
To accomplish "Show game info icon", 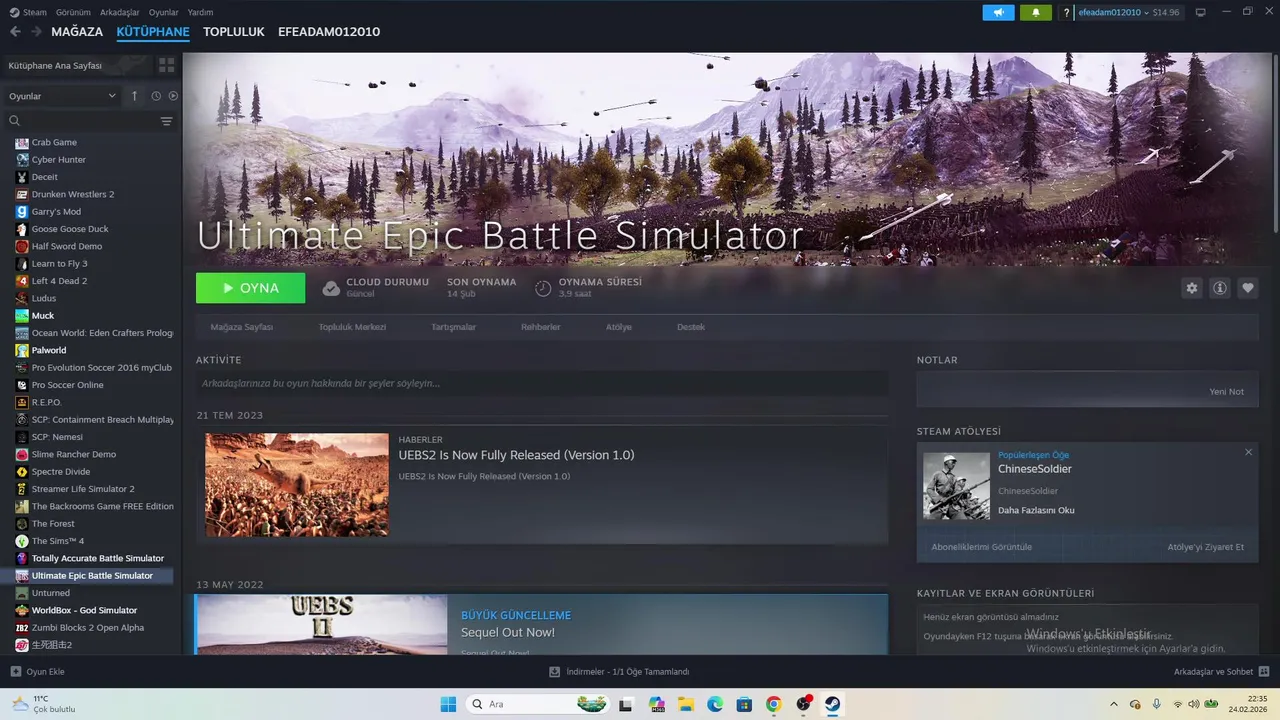I will pos(1219,288).
